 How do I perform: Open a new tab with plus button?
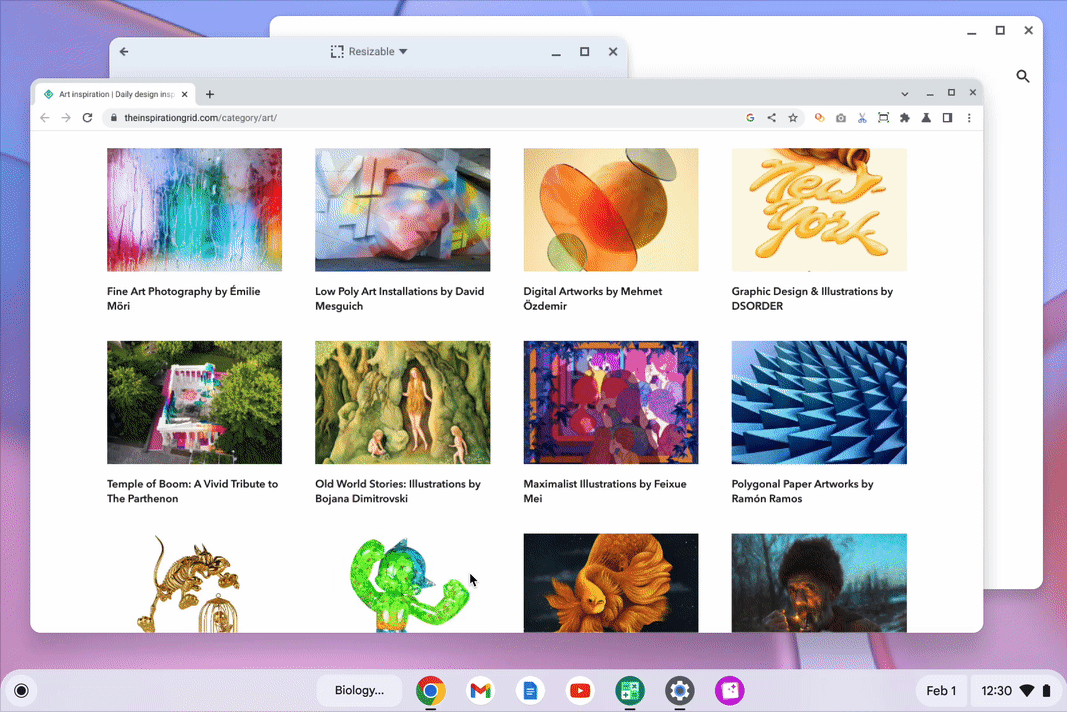click(210, 94)
